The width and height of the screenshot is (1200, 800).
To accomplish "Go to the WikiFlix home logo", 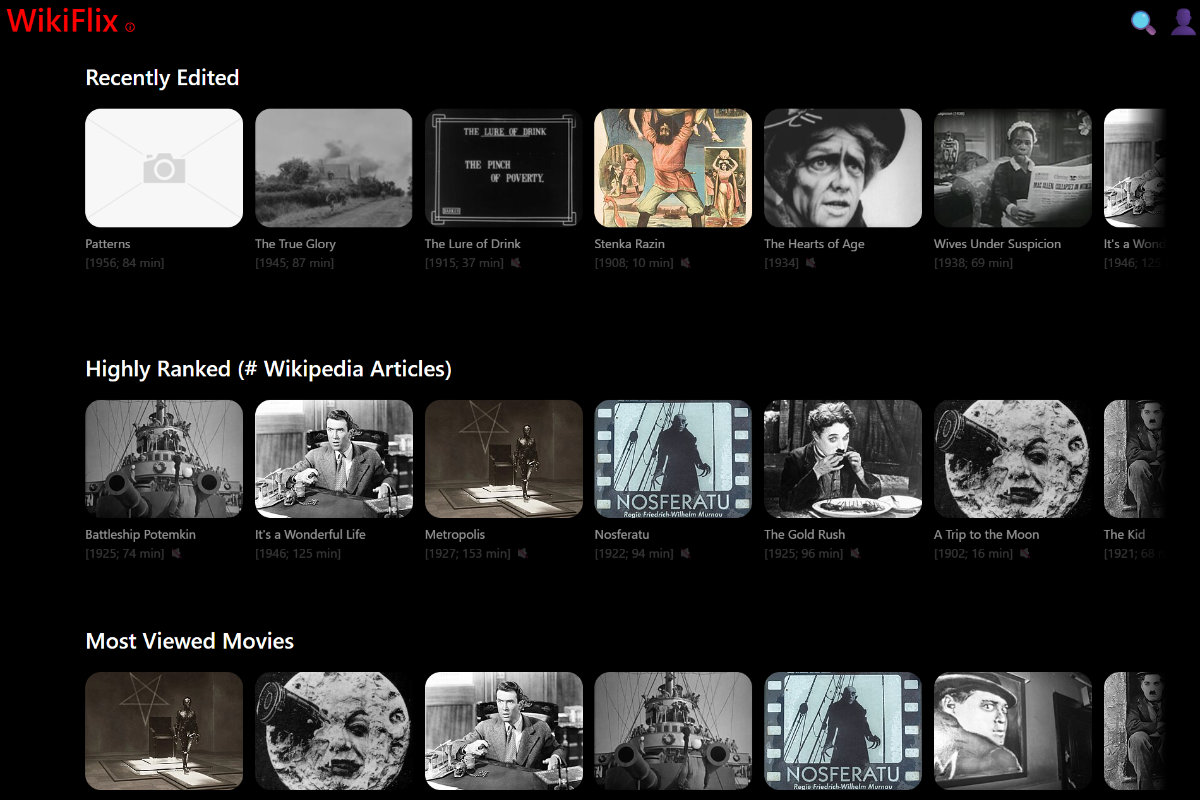I will point(62,20).
